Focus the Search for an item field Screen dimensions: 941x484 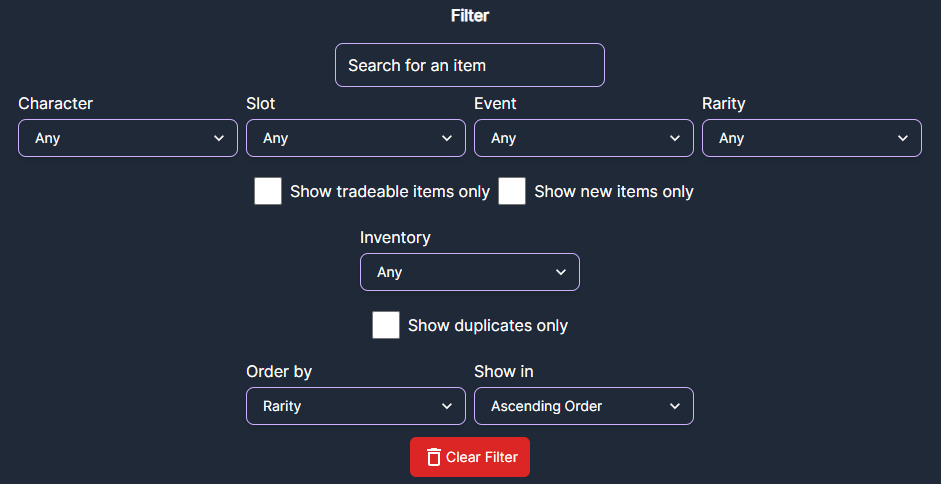point(470,65)
